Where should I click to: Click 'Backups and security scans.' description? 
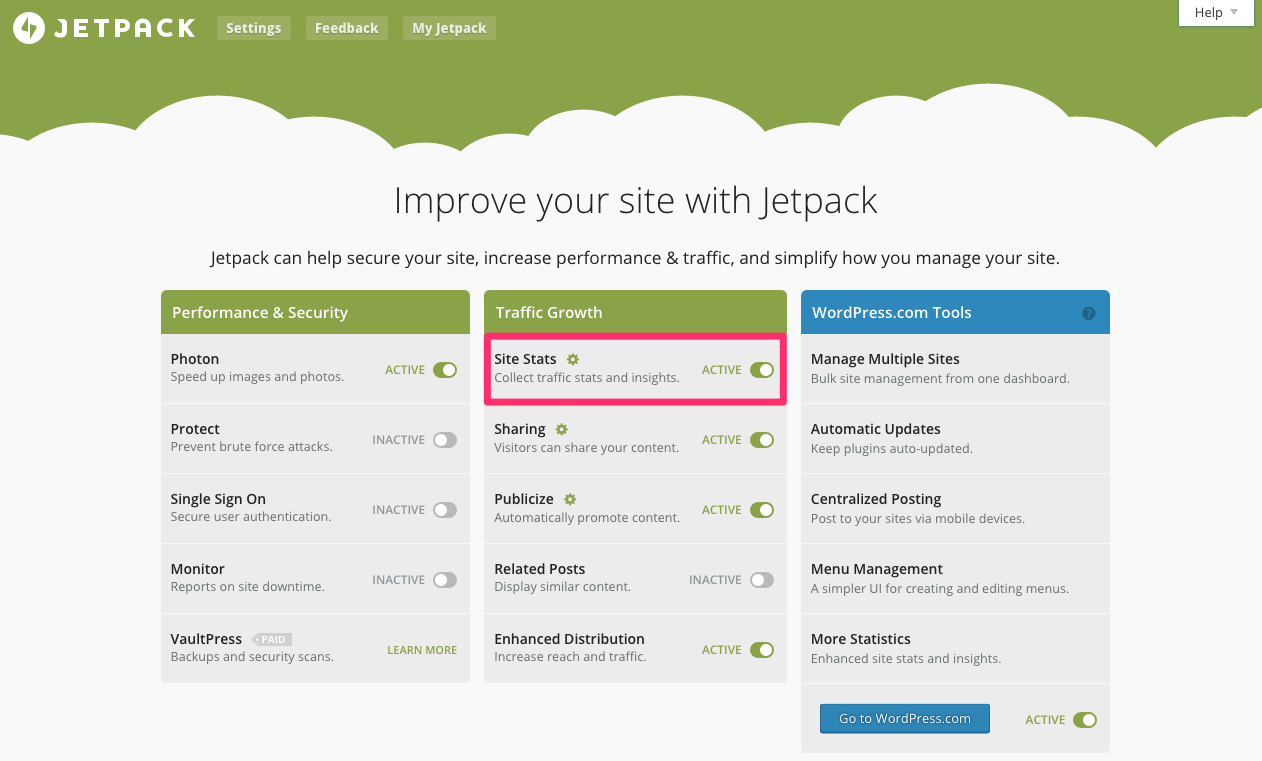(252, 657)
